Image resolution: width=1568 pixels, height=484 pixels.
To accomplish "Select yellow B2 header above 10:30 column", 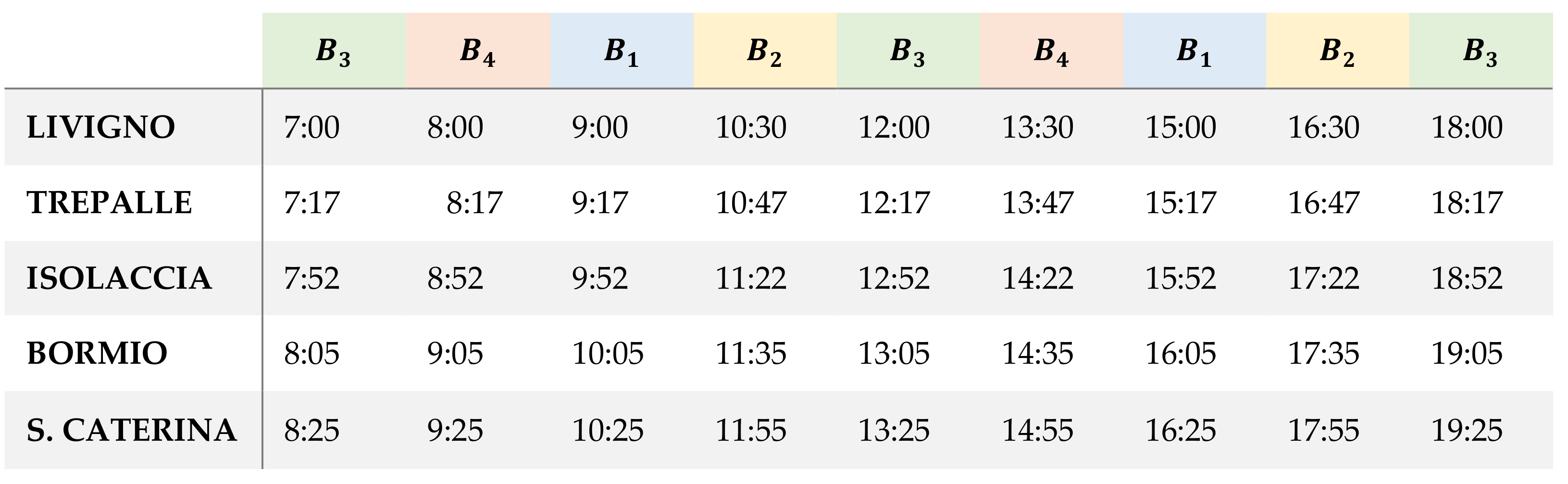I will (764, 51).
